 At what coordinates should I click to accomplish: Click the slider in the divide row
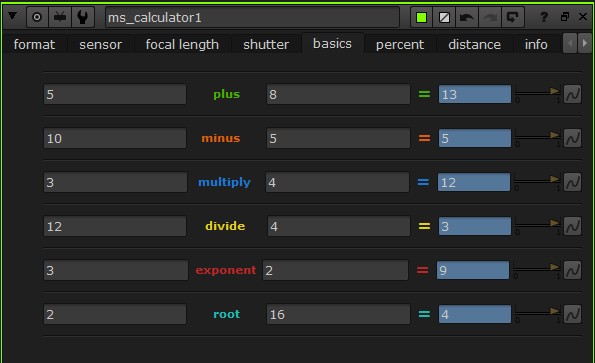(x=537, y=225)
